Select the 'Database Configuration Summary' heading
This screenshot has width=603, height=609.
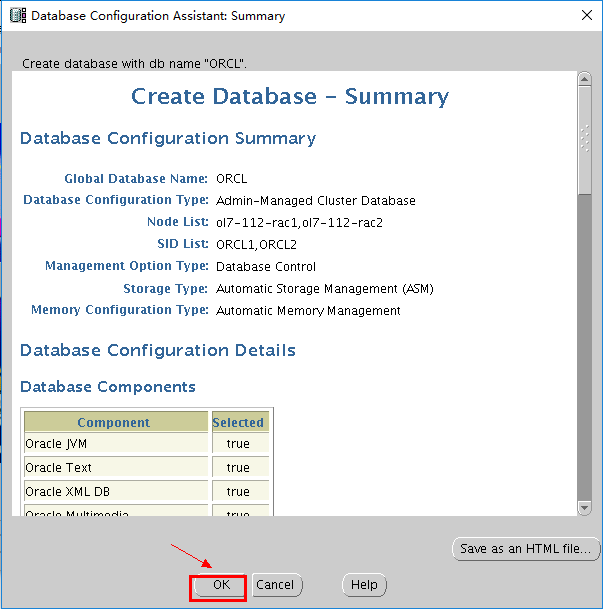coord(168,139)
